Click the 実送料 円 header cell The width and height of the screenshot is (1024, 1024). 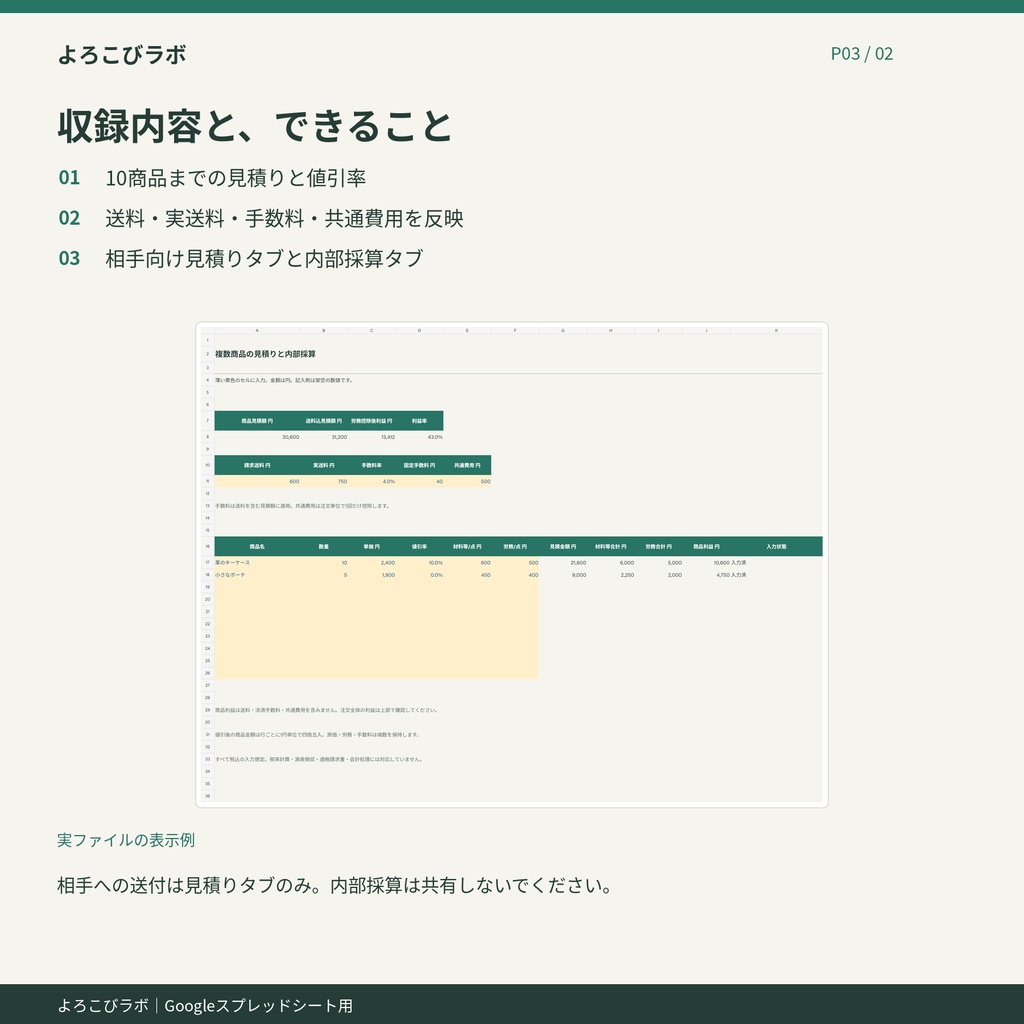[x=323, y=466]
